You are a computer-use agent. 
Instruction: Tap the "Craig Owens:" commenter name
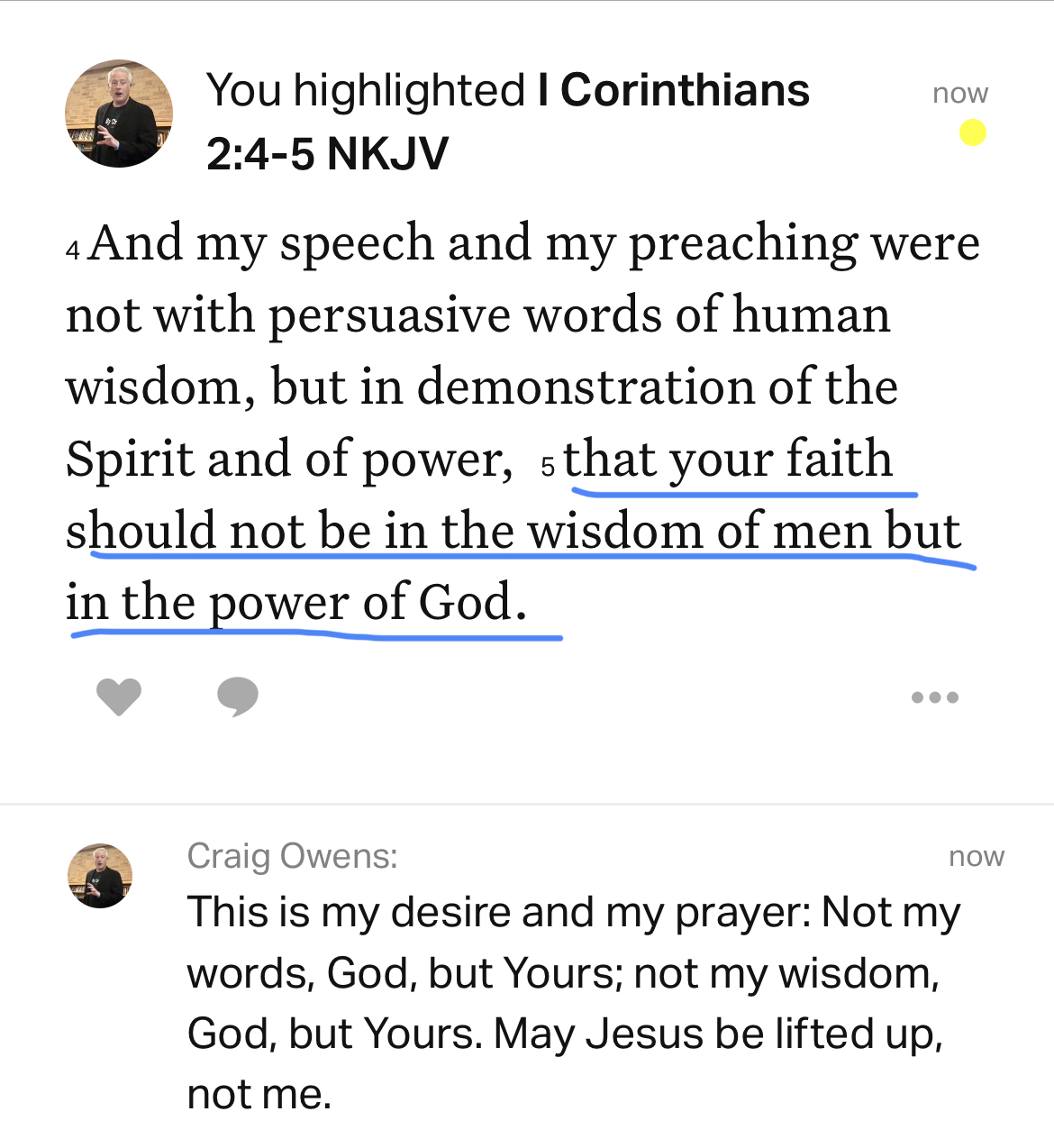292,856
